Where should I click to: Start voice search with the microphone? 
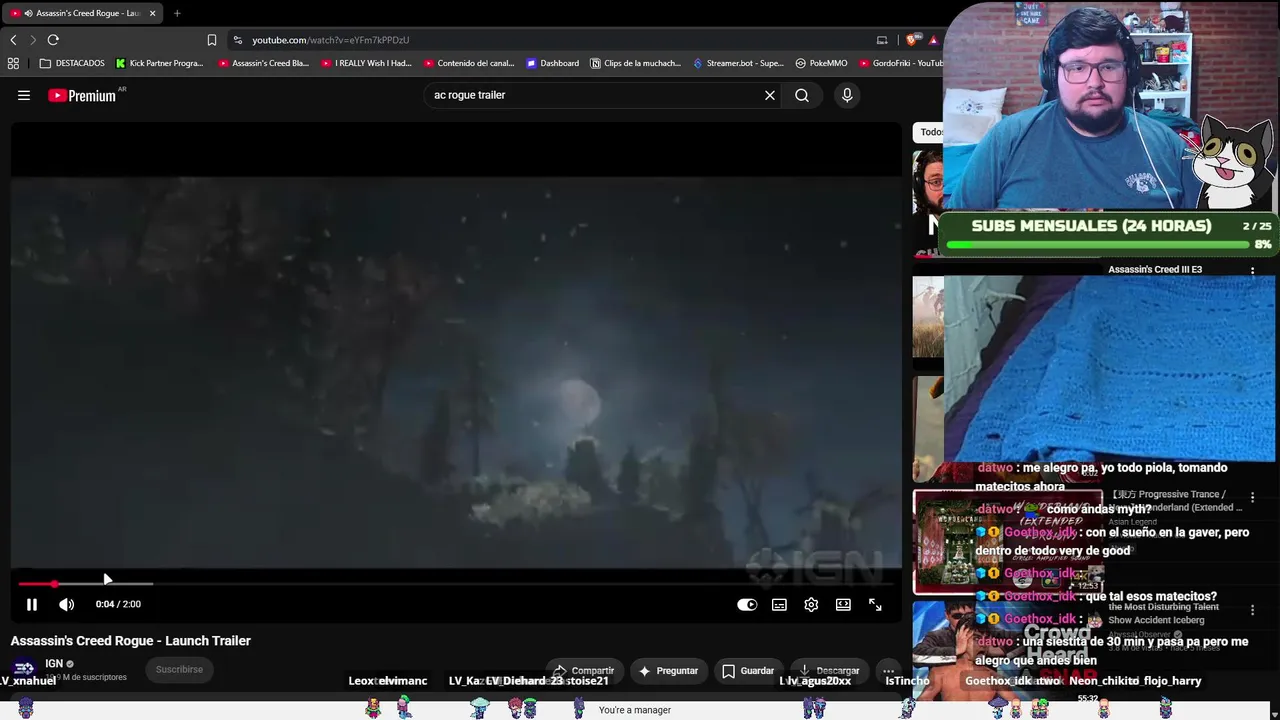coord(847,95)
